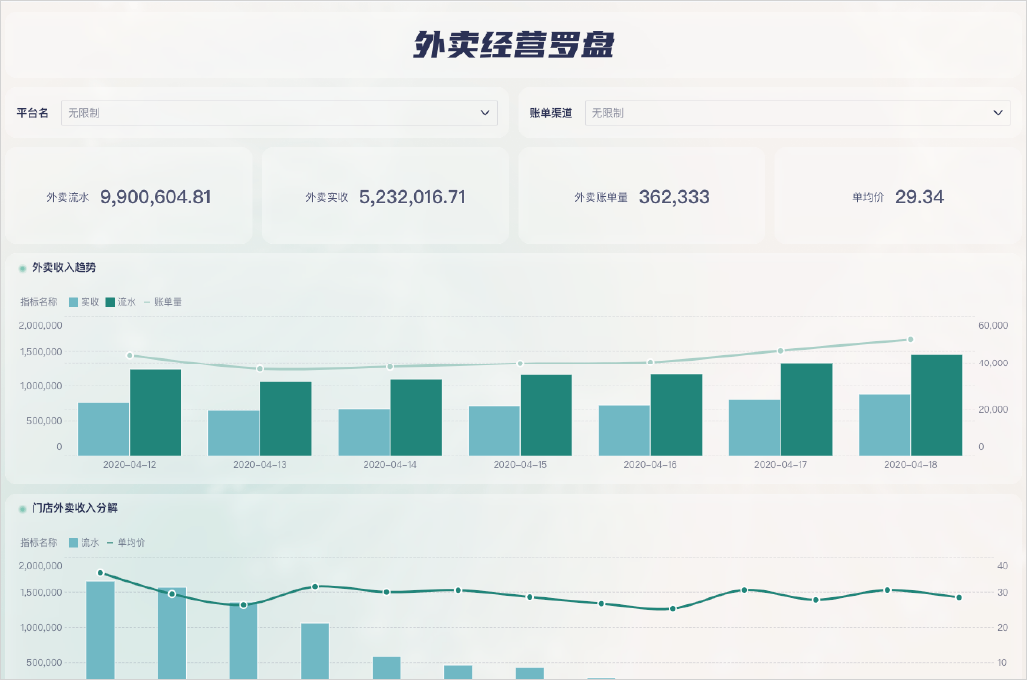The height and width of the screenshot is (680, 1027).
Task: Click green dot icon beside 外卖收入趋势
Action: click(x=22, y=268)
